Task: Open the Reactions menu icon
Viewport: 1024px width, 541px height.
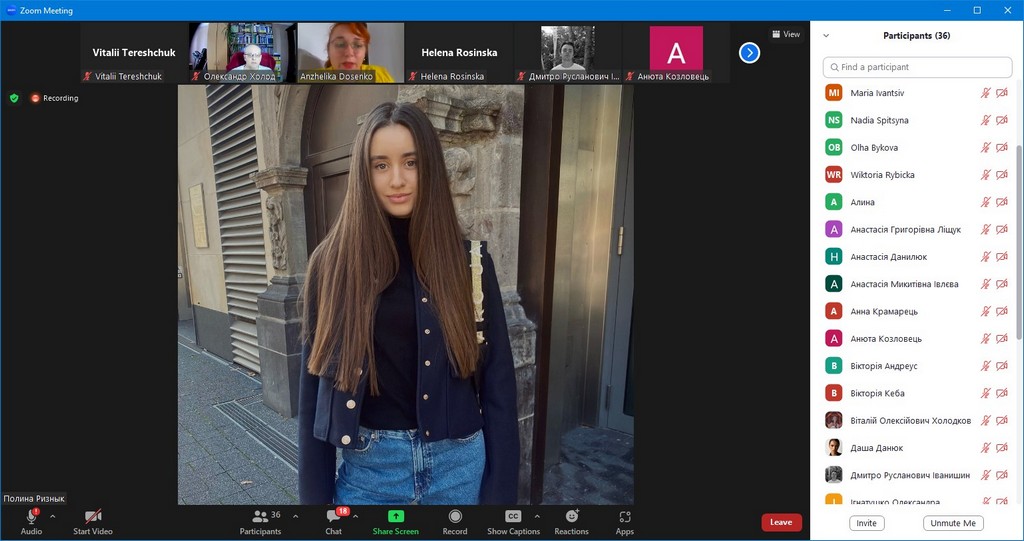Action: coord(571,517)
